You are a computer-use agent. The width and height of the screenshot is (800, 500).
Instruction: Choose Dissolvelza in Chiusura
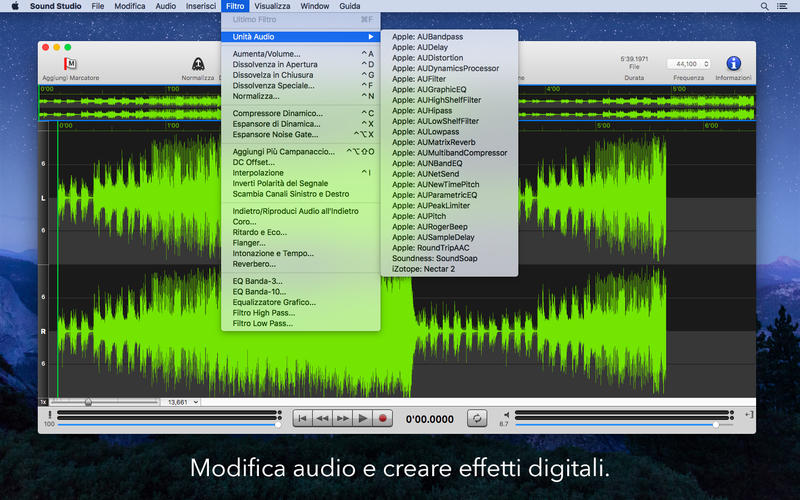coord(301,75)
